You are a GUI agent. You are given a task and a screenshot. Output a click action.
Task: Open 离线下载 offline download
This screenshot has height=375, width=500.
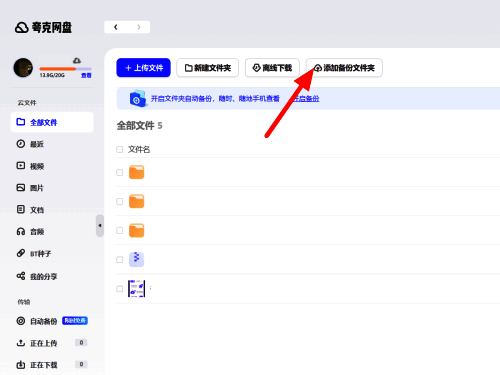pos(272,68)
